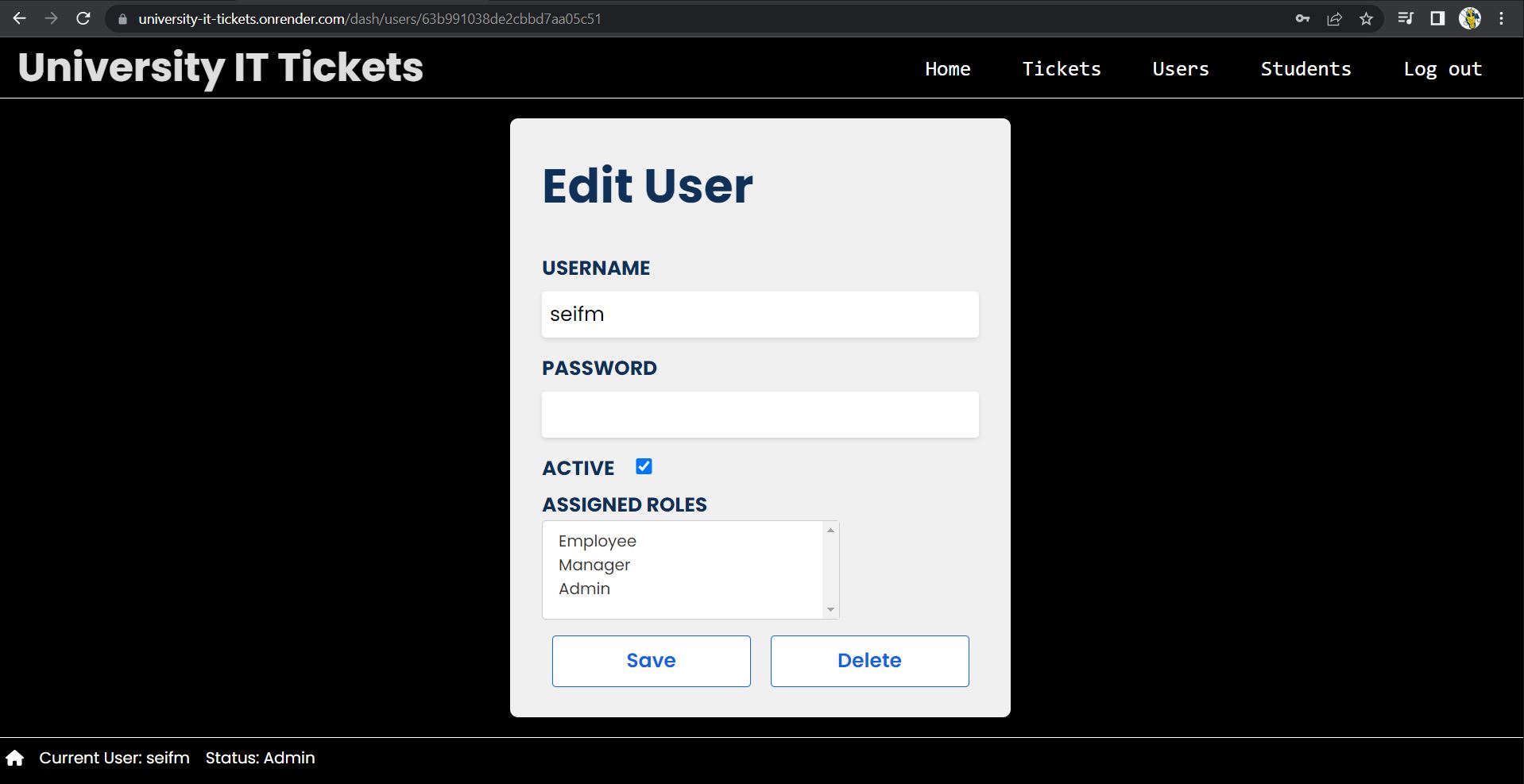Open the Chrome three-dot menu
1524x784 pixels.
coord(1501,18)
